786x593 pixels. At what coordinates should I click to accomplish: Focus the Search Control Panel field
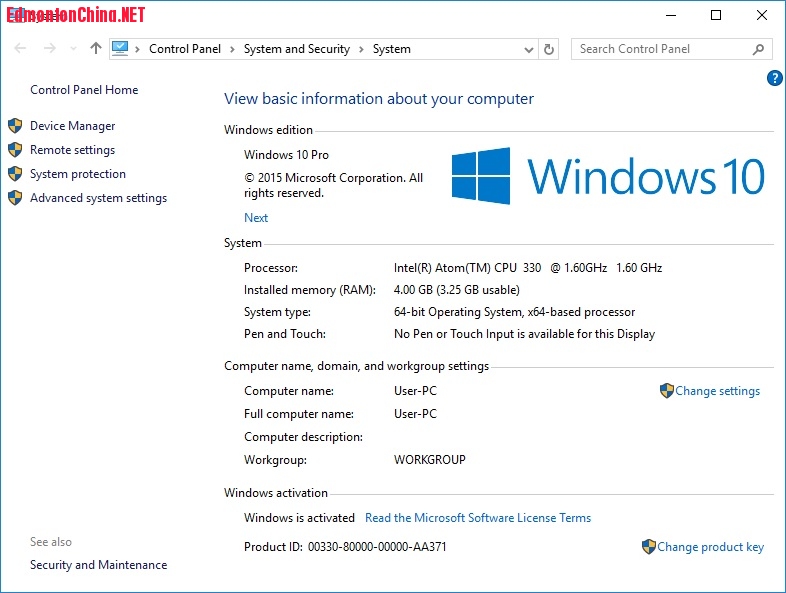click(x=660, y=49)
